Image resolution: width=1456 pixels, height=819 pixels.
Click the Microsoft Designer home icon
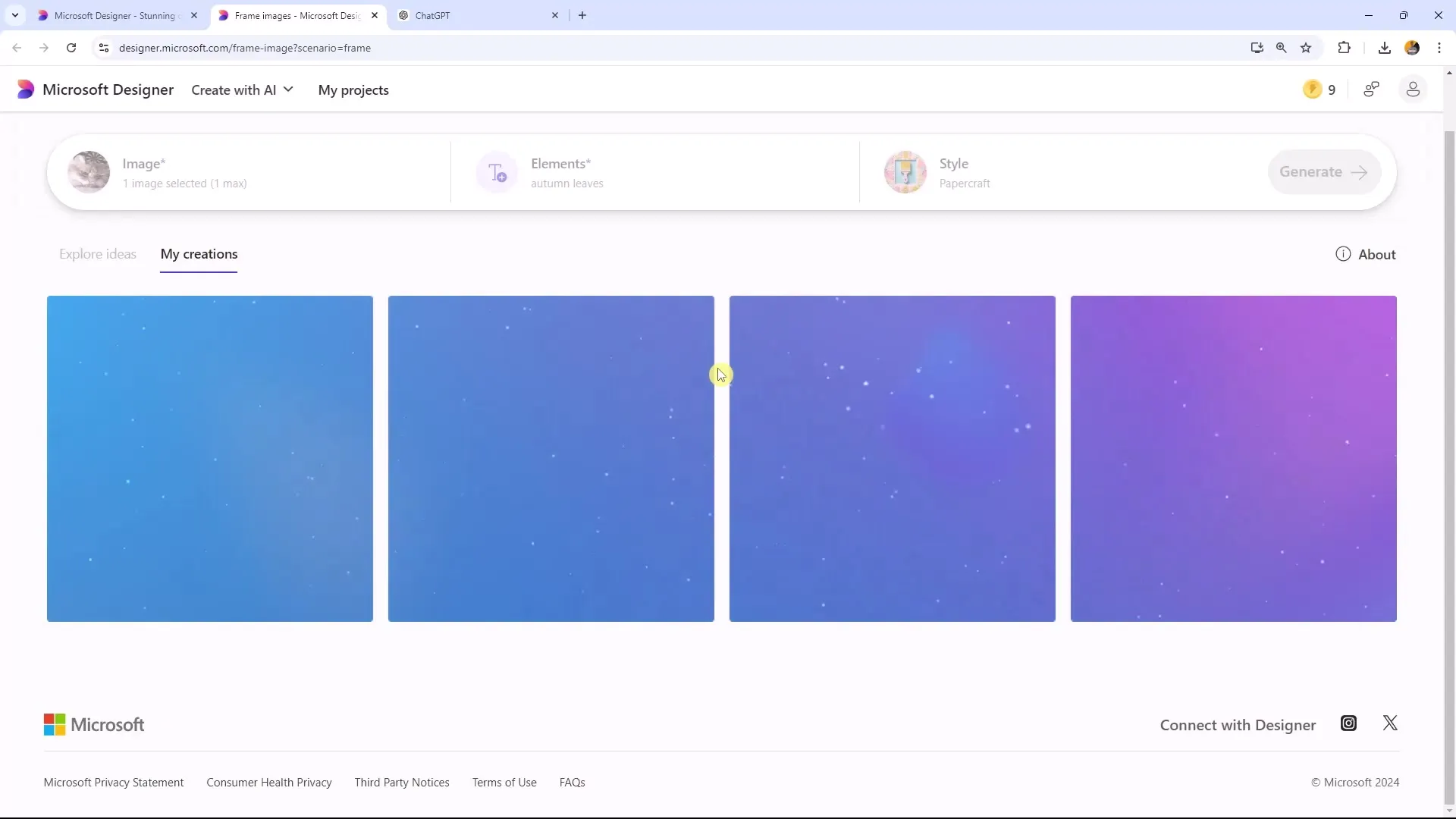pos(24,90)
